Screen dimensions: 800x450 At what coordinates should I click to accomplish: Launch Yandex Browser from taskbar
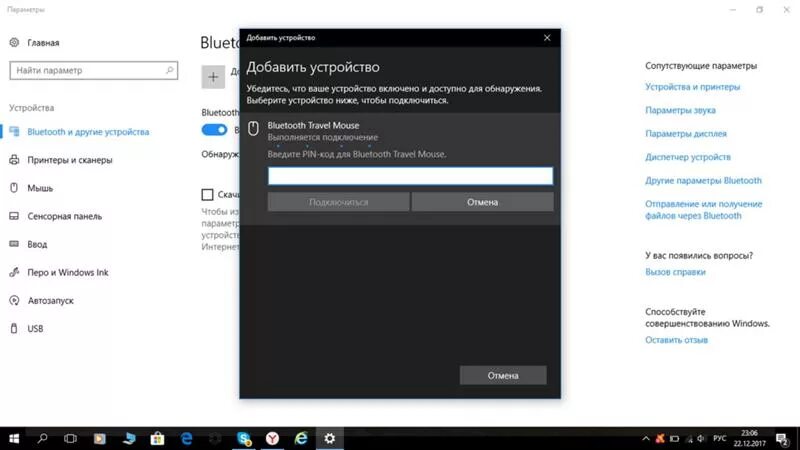point(272,438)
